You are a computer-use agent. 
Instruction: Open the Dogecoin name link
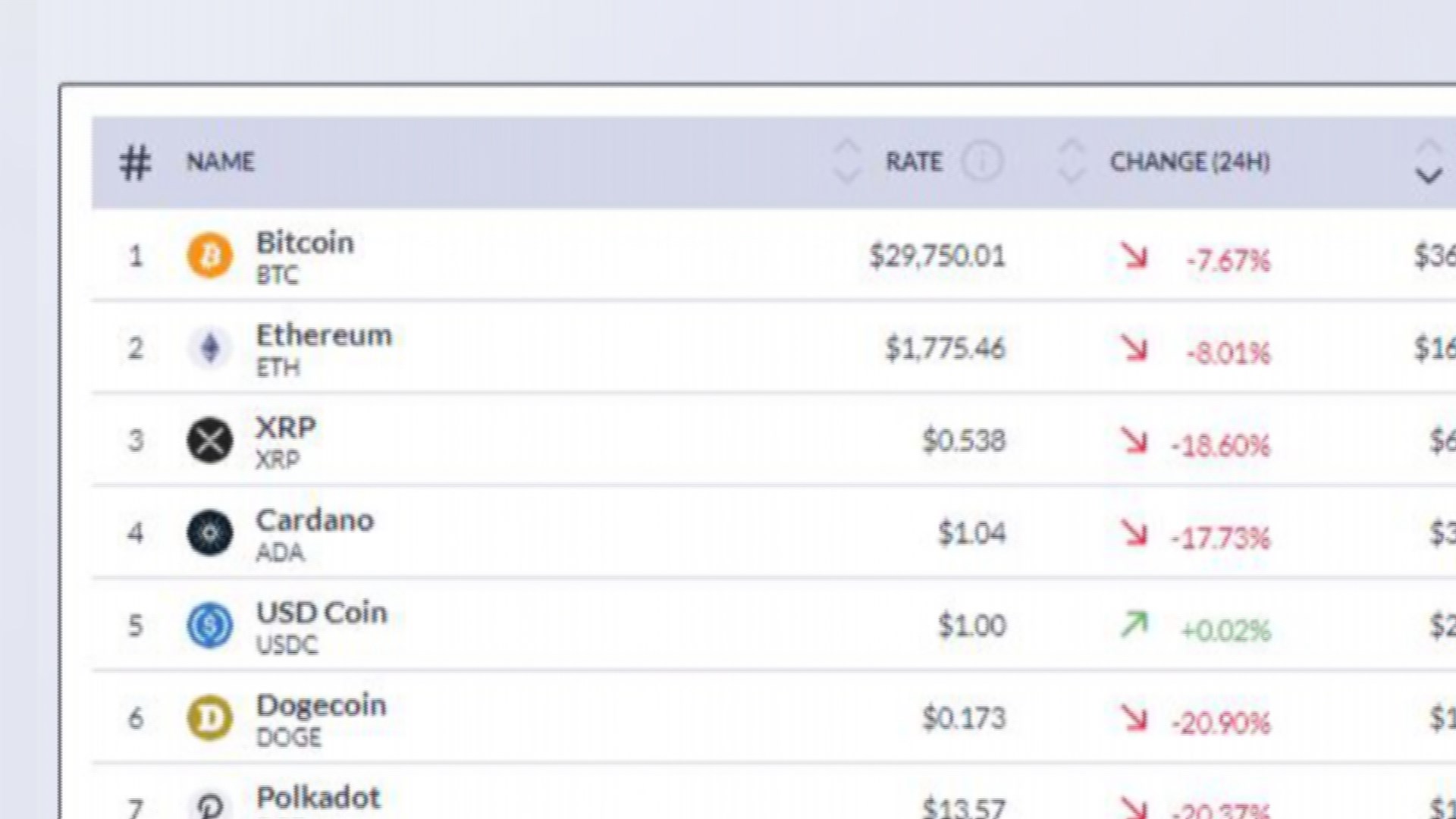[322, 706]
